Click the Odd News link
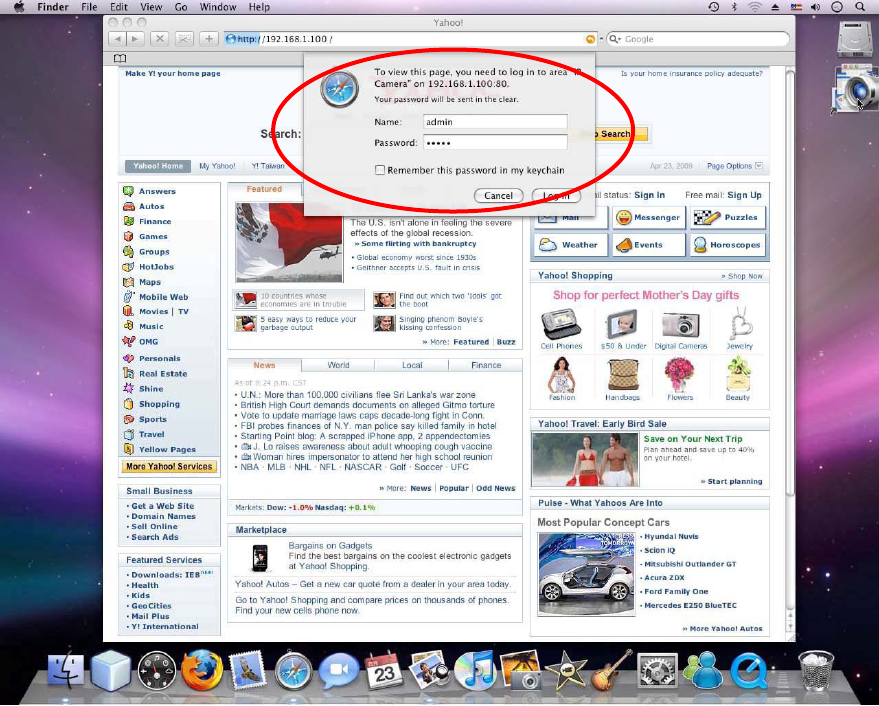This screenshot has height=706, width=879. point(496,488)
